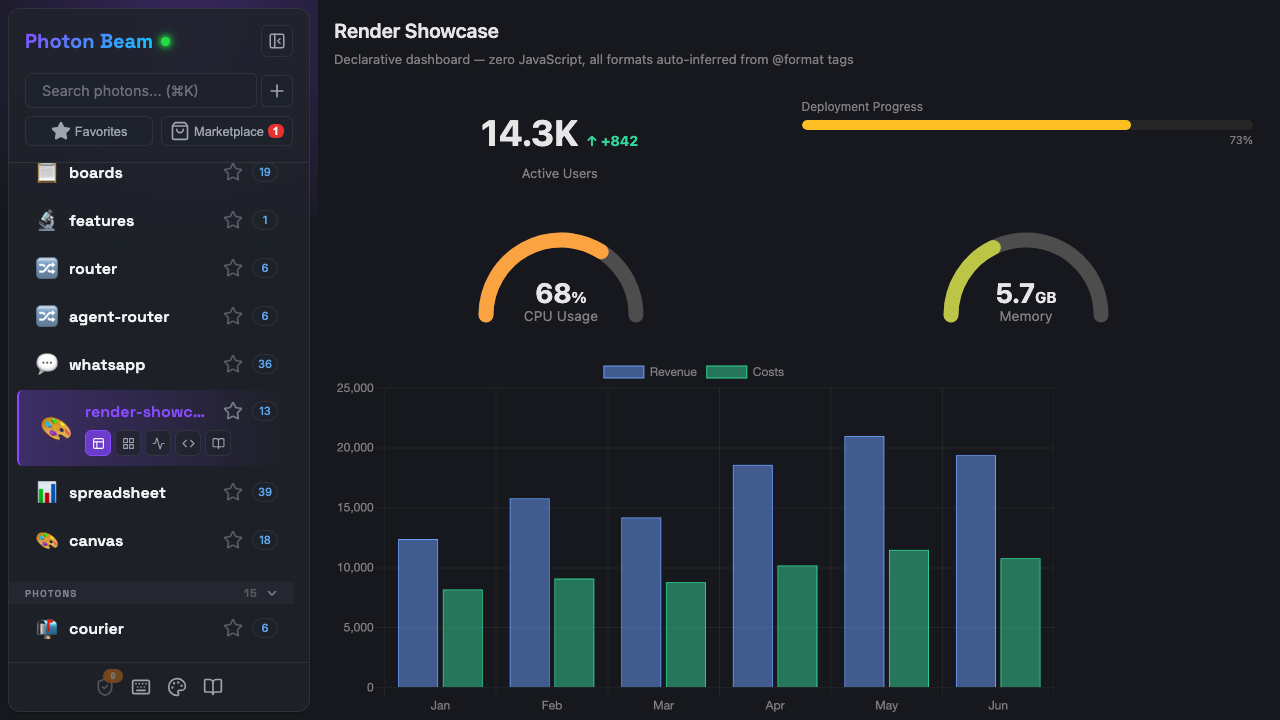Toggle favorite star for whatsapp
The height and width of the screenshot is (720, 1280).
(x=233, y=365)
